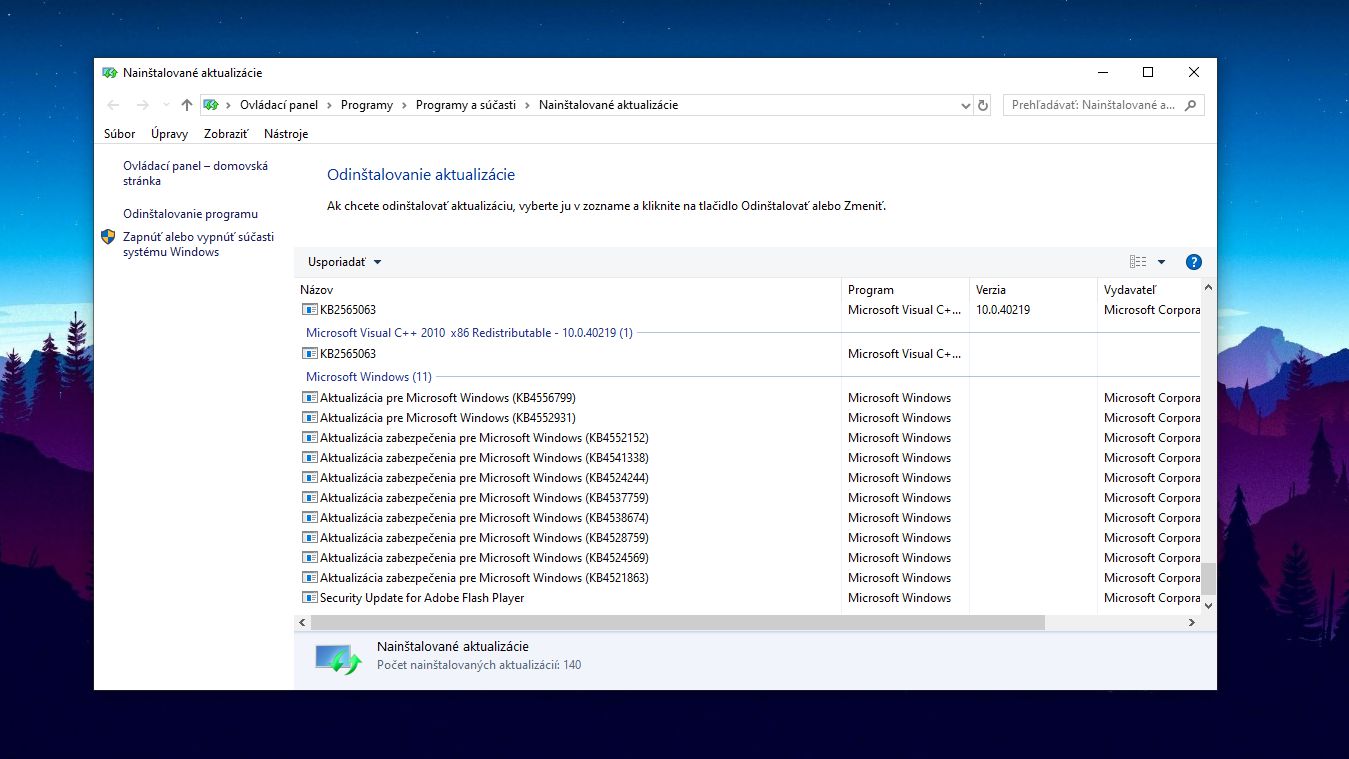1349x759 pixels.
Task: Select security update KB4521863
Action: (748, 578)
